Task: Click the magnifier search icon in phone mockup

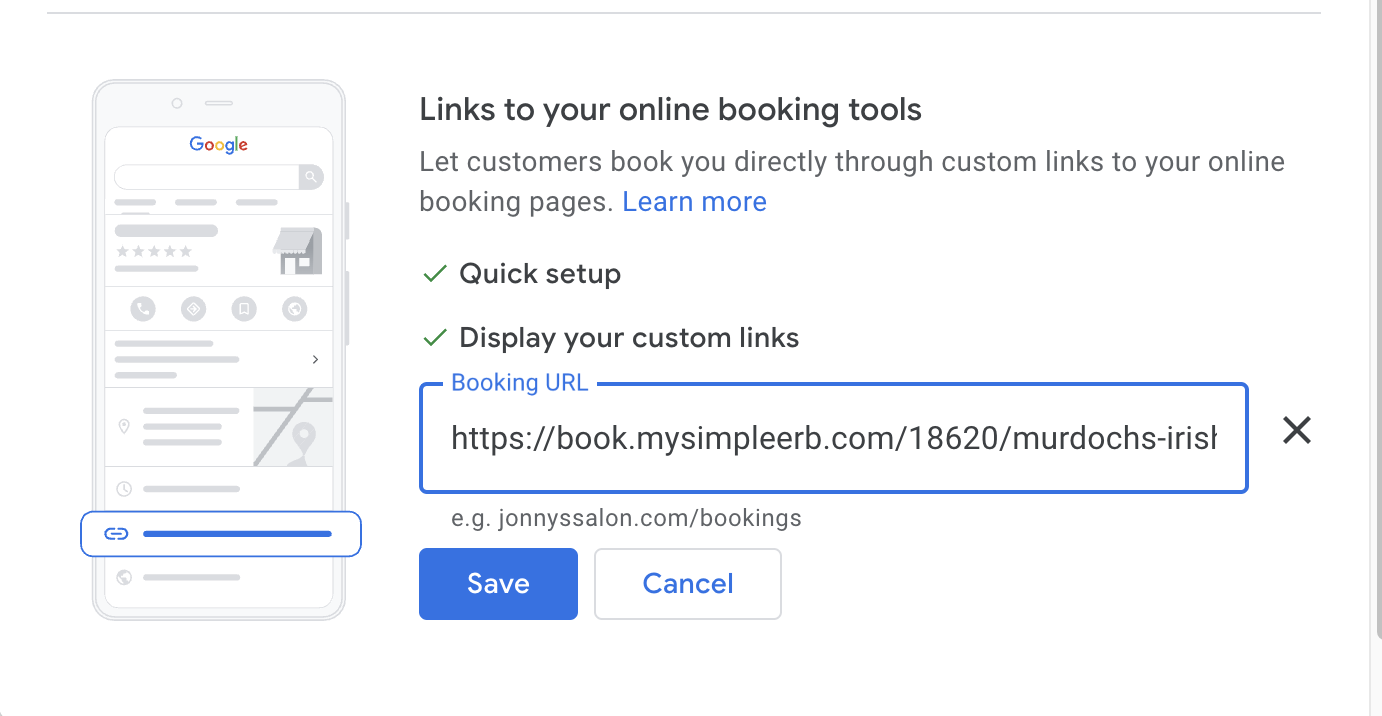Action: coord(312,177)
